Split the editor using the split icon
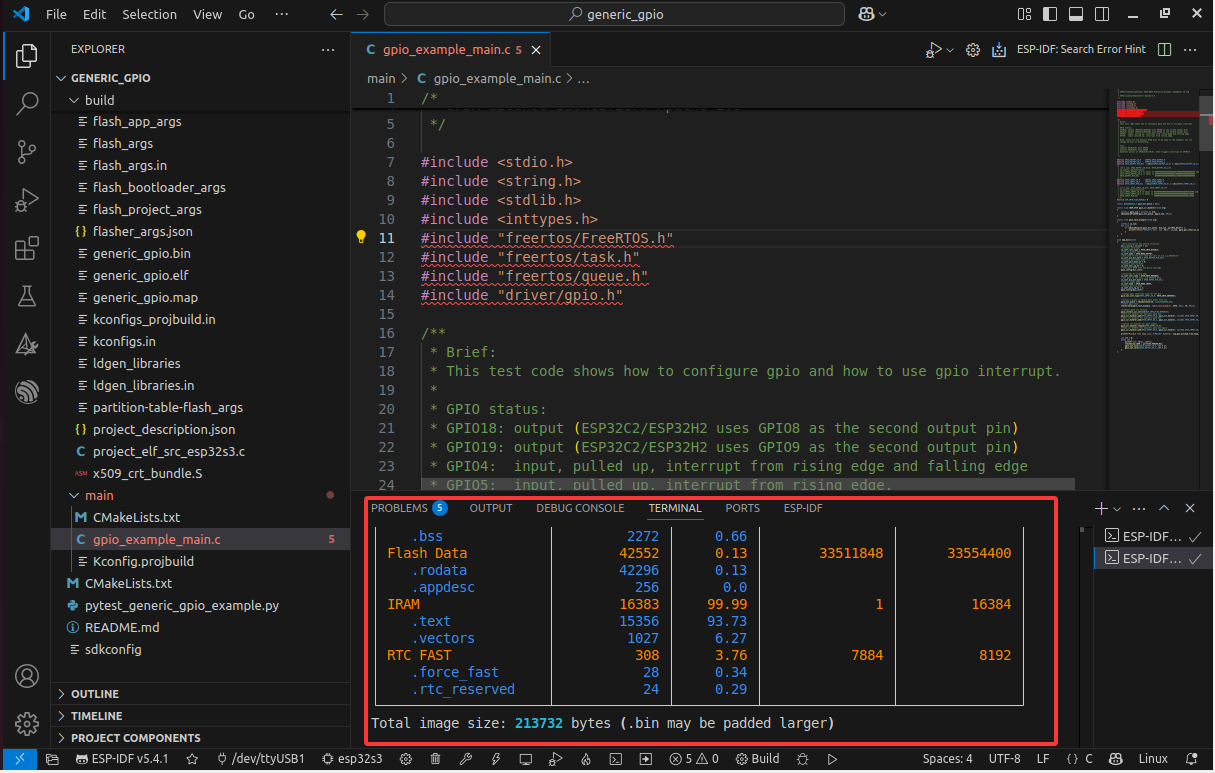This screenshot has width=1215, height=773. [1167, 48]
